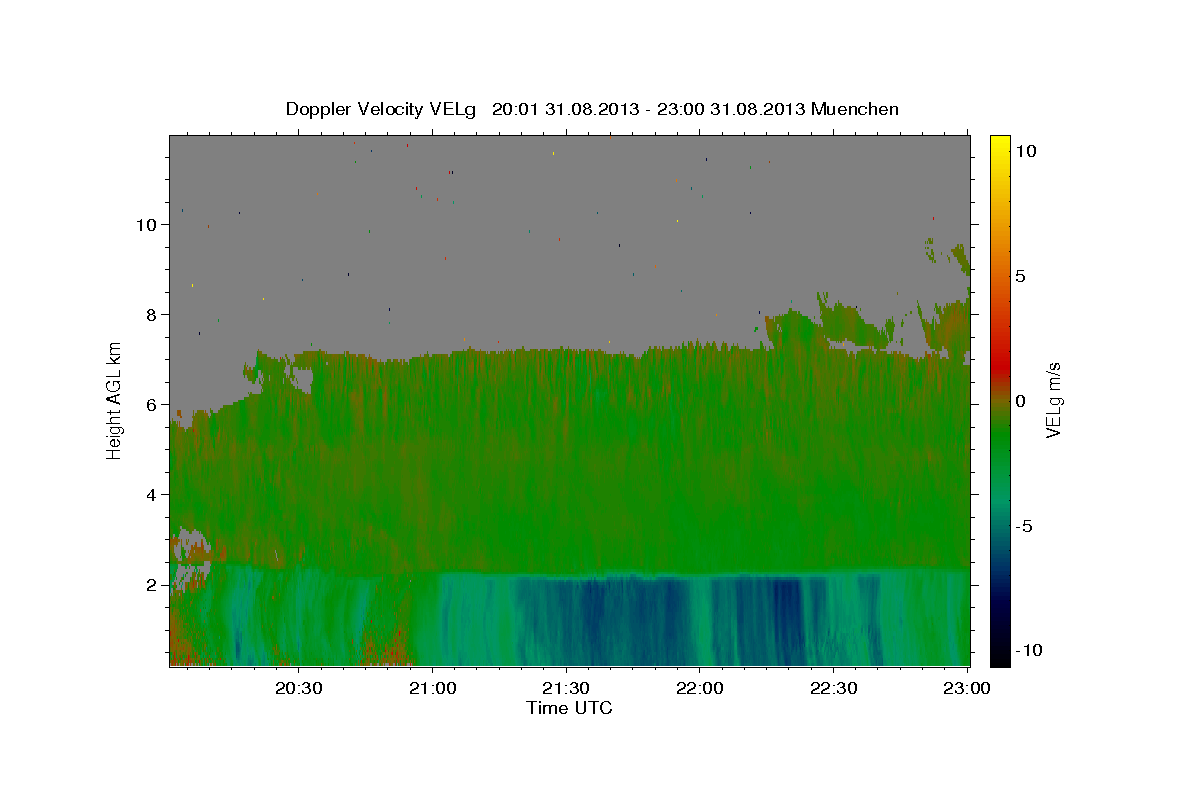
Task: Click the Height AGL km axis title
Action: click(x=115, y=400)
